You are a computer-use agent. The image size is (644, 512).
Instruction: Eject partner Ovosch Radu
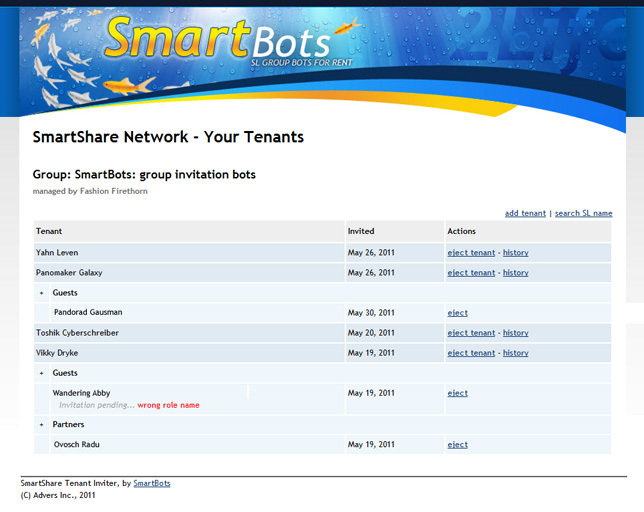coord(458,445)
